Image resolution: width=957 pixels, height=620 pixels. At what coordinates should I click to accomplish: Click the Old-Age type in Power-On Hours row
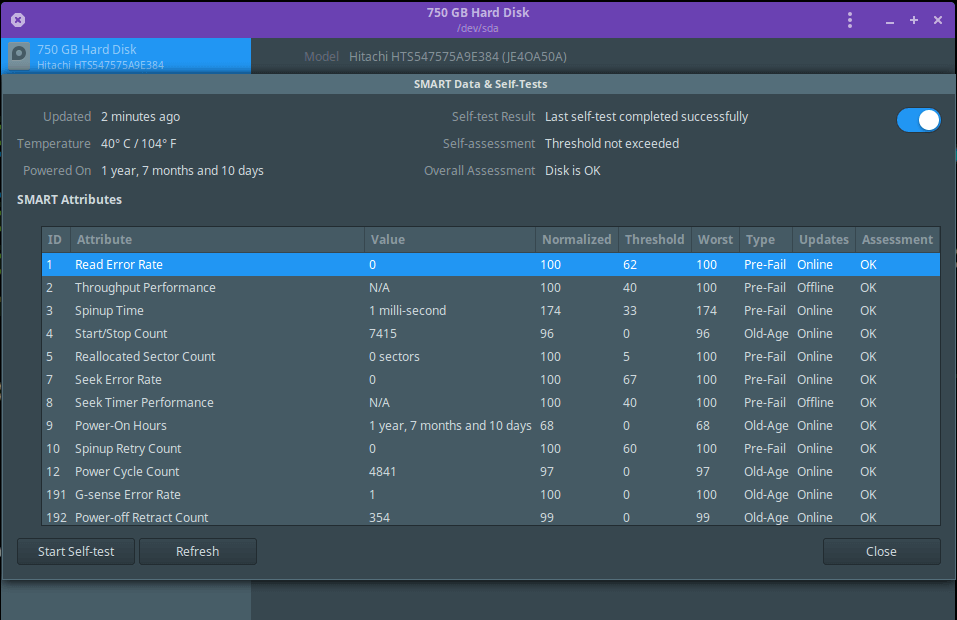(x=766, y=426)
